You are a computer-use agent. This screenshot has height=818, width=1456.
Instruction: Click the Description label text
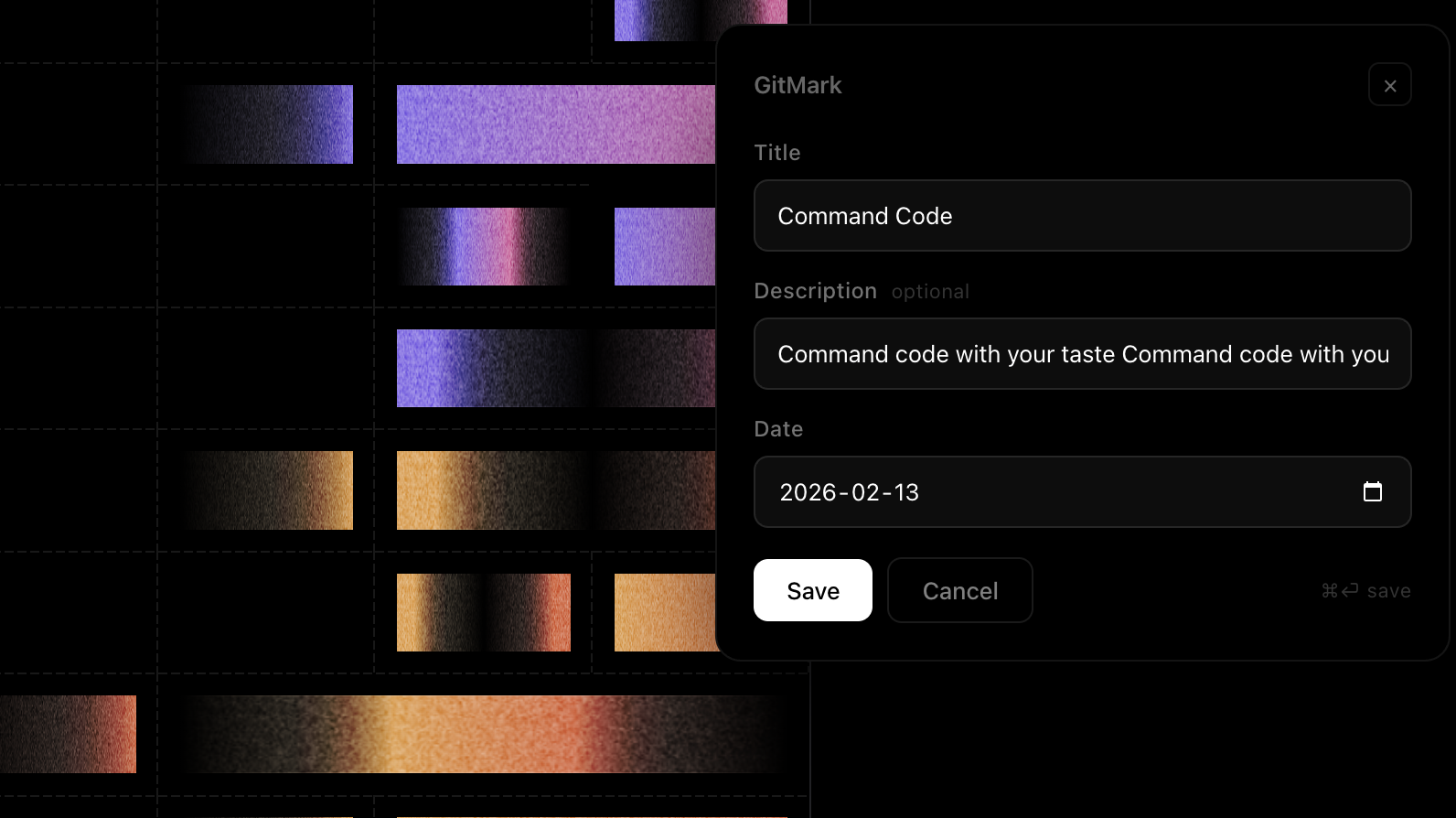tap(815, 291)
